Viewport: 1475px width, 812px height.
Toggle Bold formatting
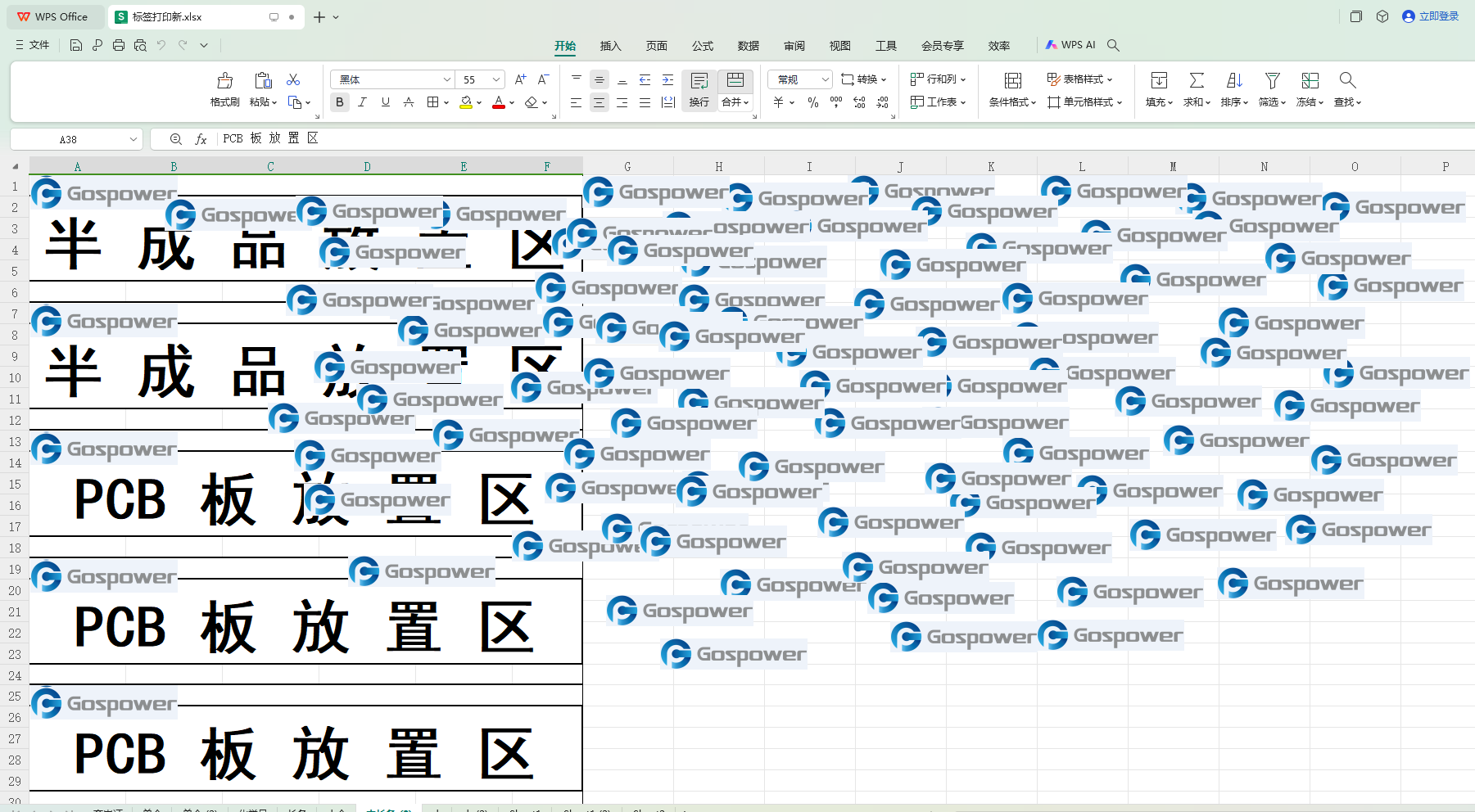tap(340, 102)
